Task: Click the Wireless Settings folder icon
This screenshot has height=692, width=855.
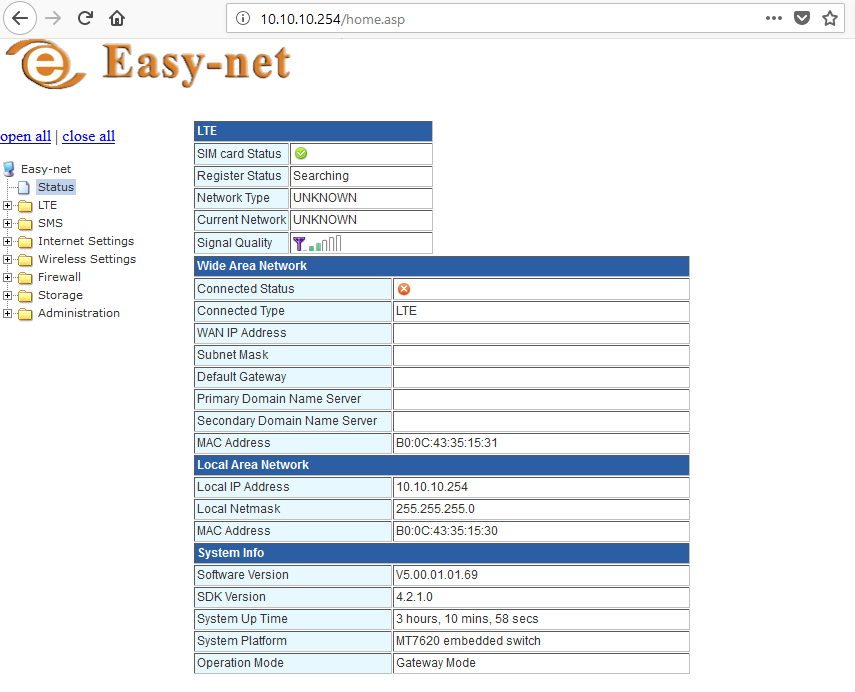Action: pyautogui.click(x=25, y=260)
